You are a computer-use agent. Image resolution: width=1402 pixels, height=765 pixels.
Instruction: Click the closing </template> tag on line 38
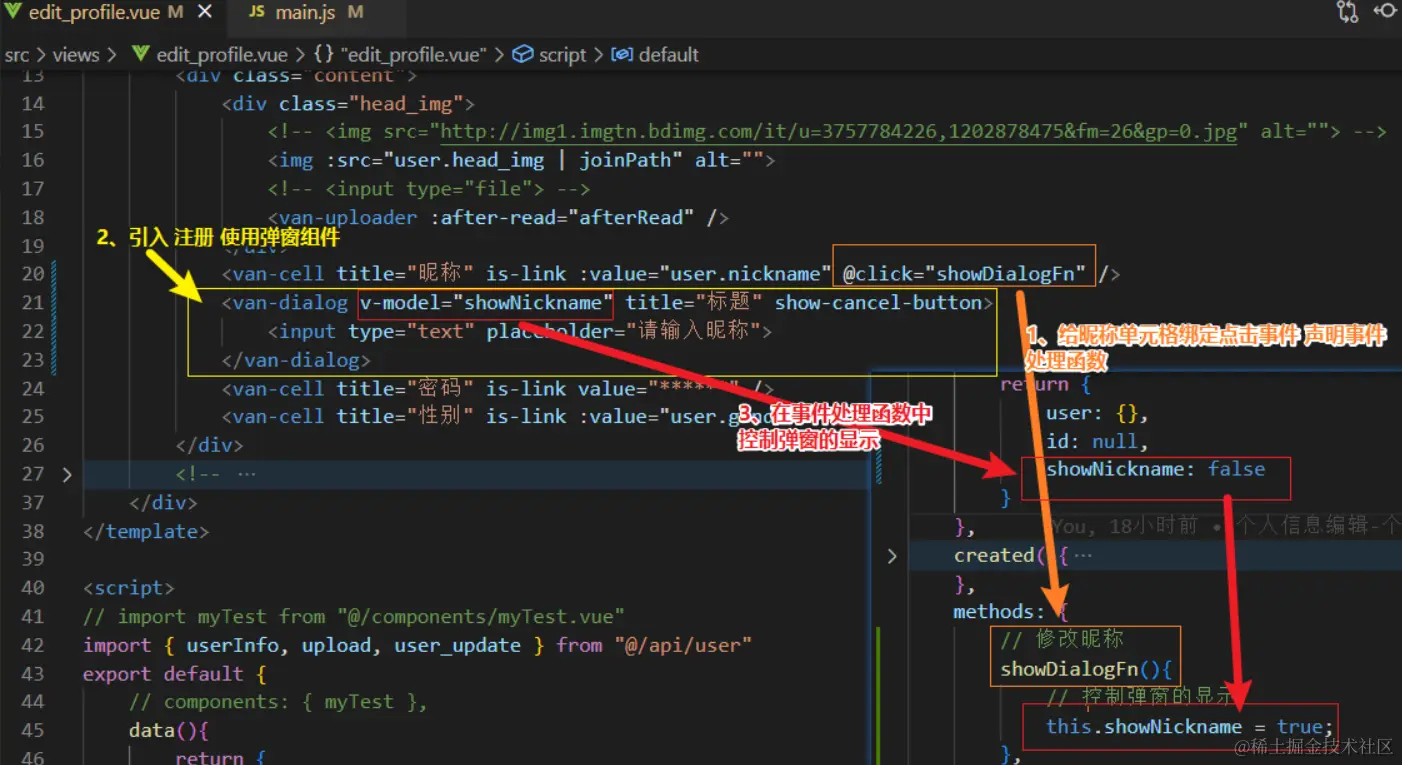[146, 532]
